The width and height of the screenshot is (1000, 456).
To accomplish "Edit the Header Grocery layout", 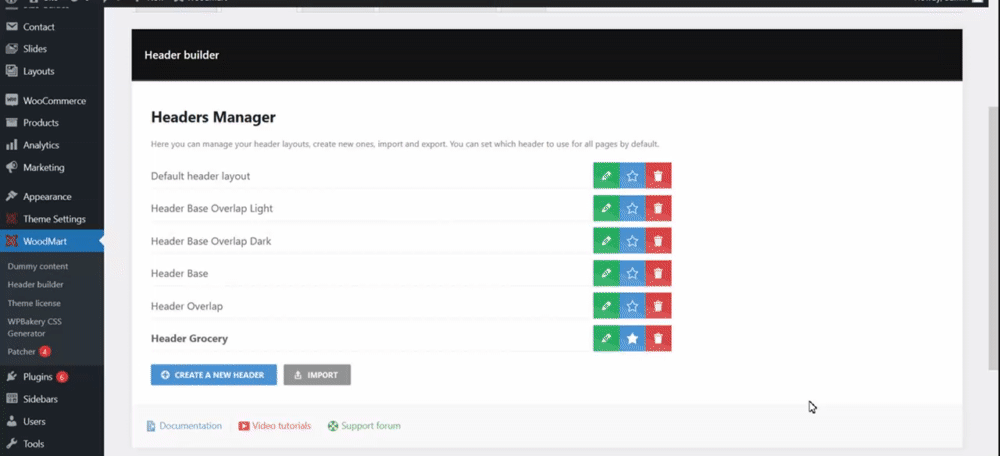I will [606, 338].
